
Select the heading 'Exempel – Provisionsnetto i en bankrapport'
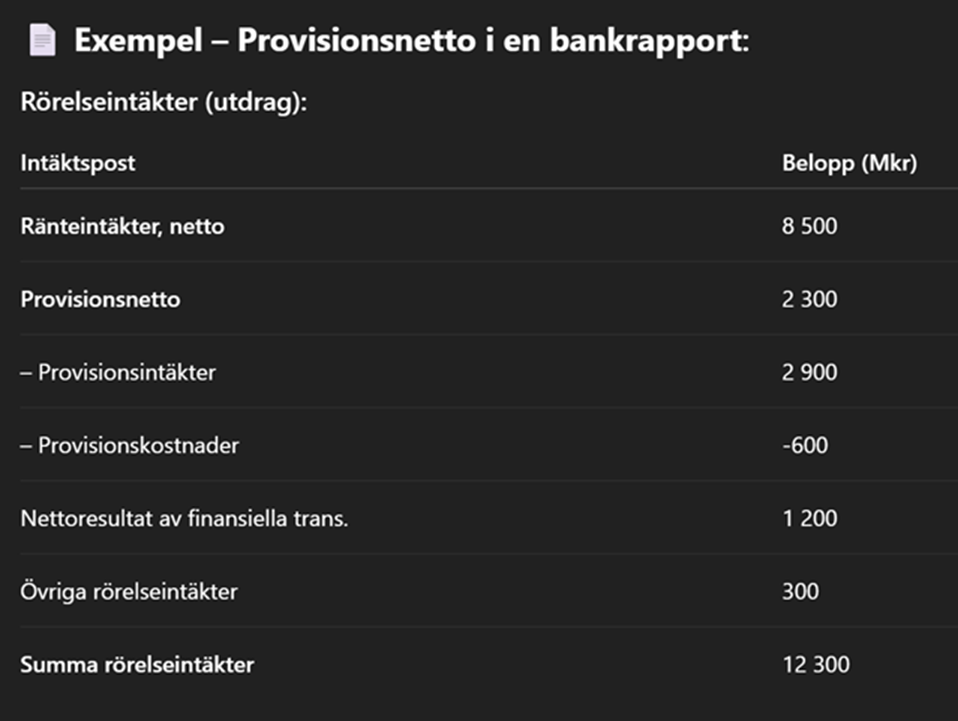[411, 41]
